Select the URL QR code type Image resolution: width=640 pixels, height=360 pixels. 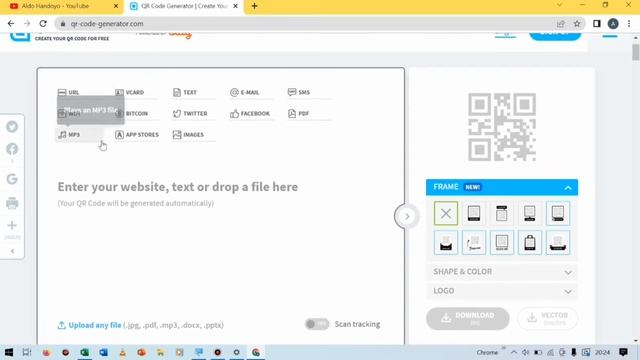(x=69, y=92)
